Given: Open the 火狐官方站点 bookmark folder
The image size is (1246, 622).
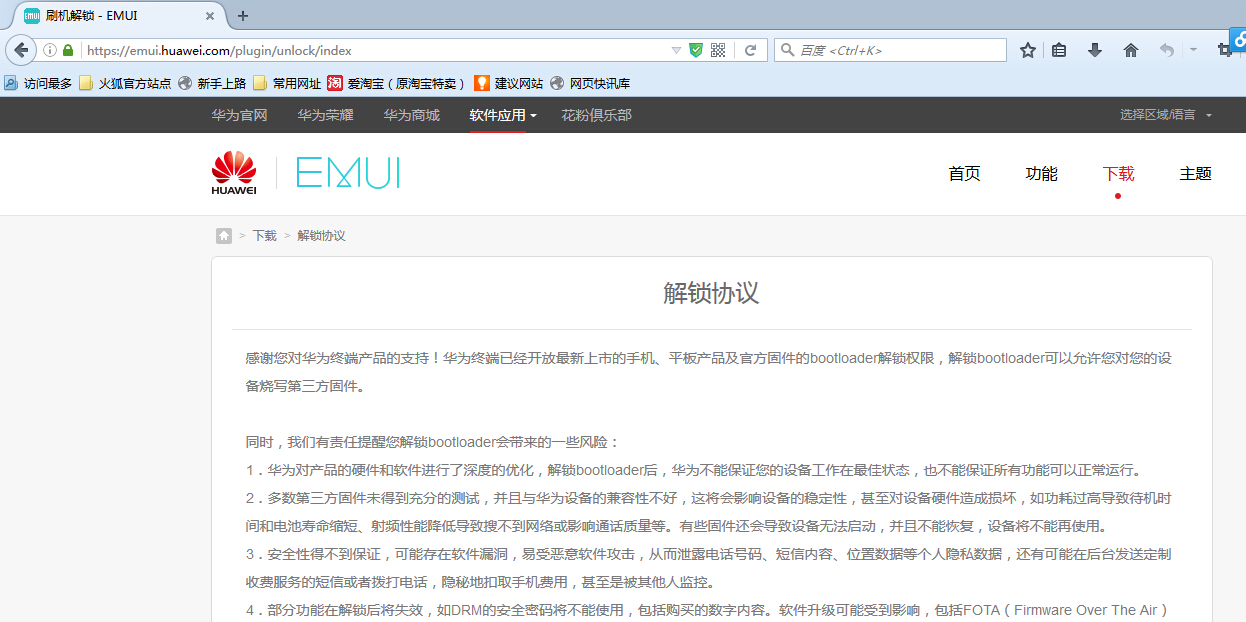Looking at the screenshot, I should [125, 83].
